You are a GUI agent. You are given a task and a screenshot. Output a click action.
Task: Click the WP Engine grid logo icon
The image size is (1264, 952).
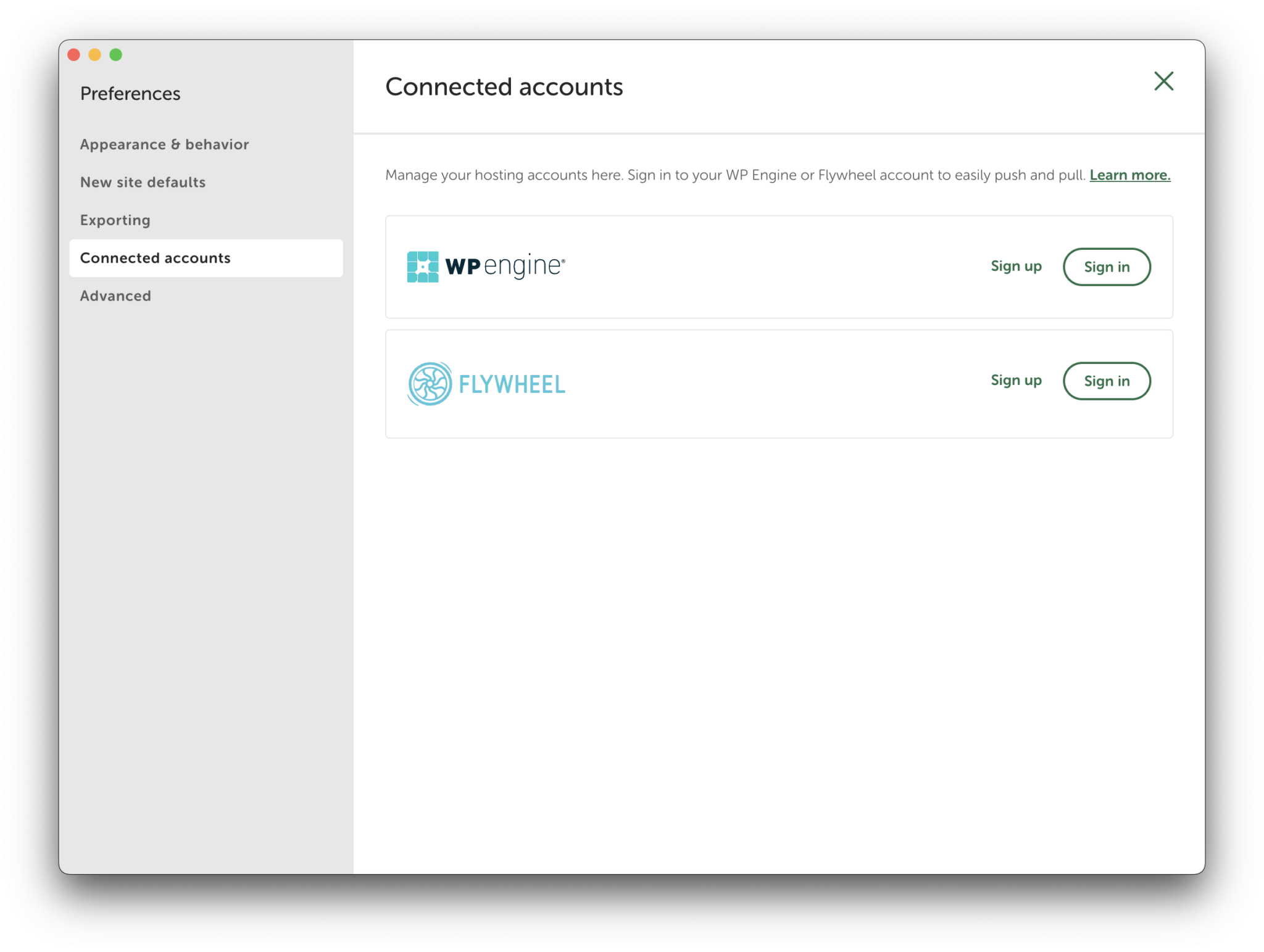[423, 267]
